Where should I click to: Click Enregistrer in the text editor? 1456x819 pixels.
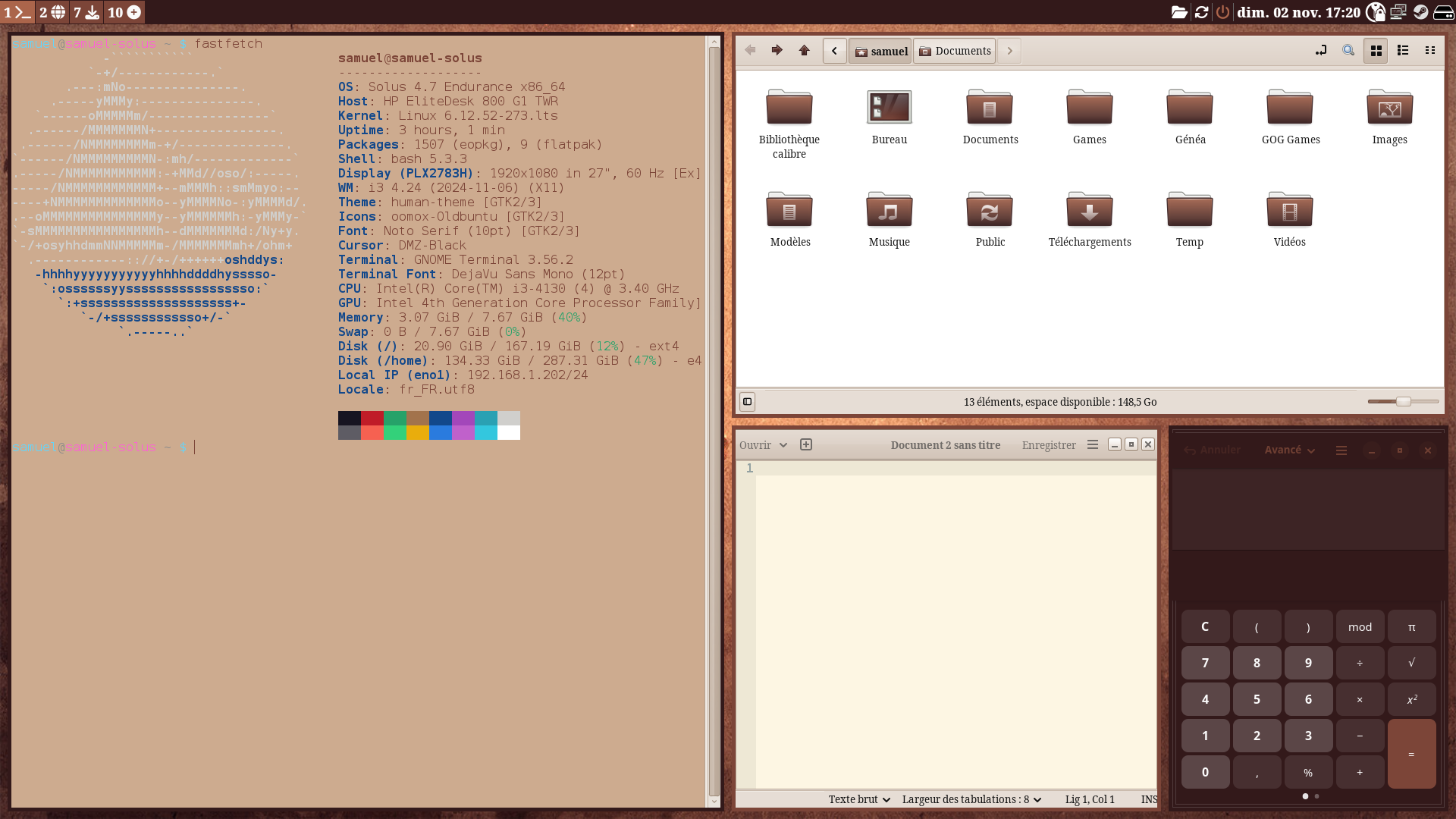click(x=1049, y=445)
